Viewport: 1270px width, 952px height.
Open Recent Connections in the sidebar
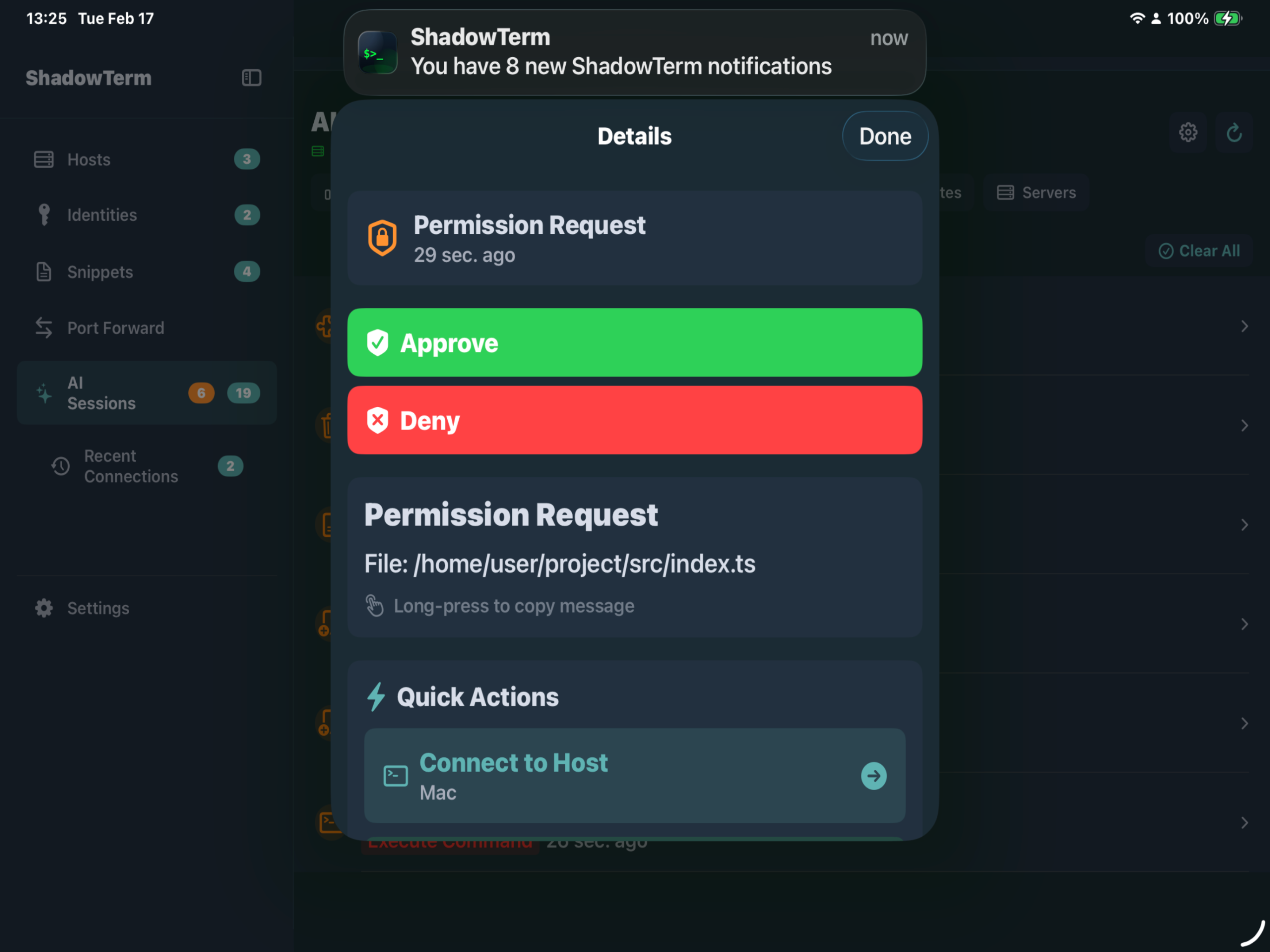point(147,466)
